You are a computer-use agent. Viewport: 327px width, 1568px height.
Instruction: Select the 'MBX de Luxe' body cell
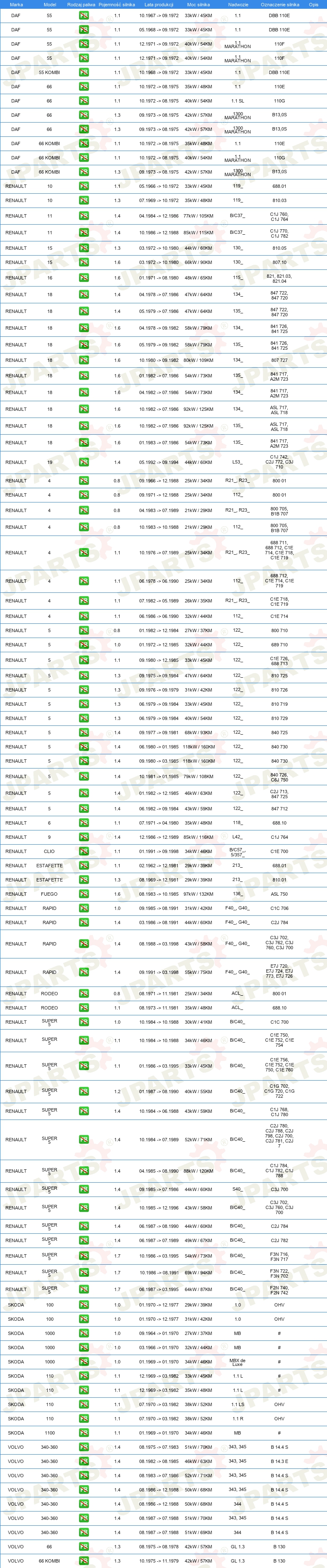(238, 1362)
